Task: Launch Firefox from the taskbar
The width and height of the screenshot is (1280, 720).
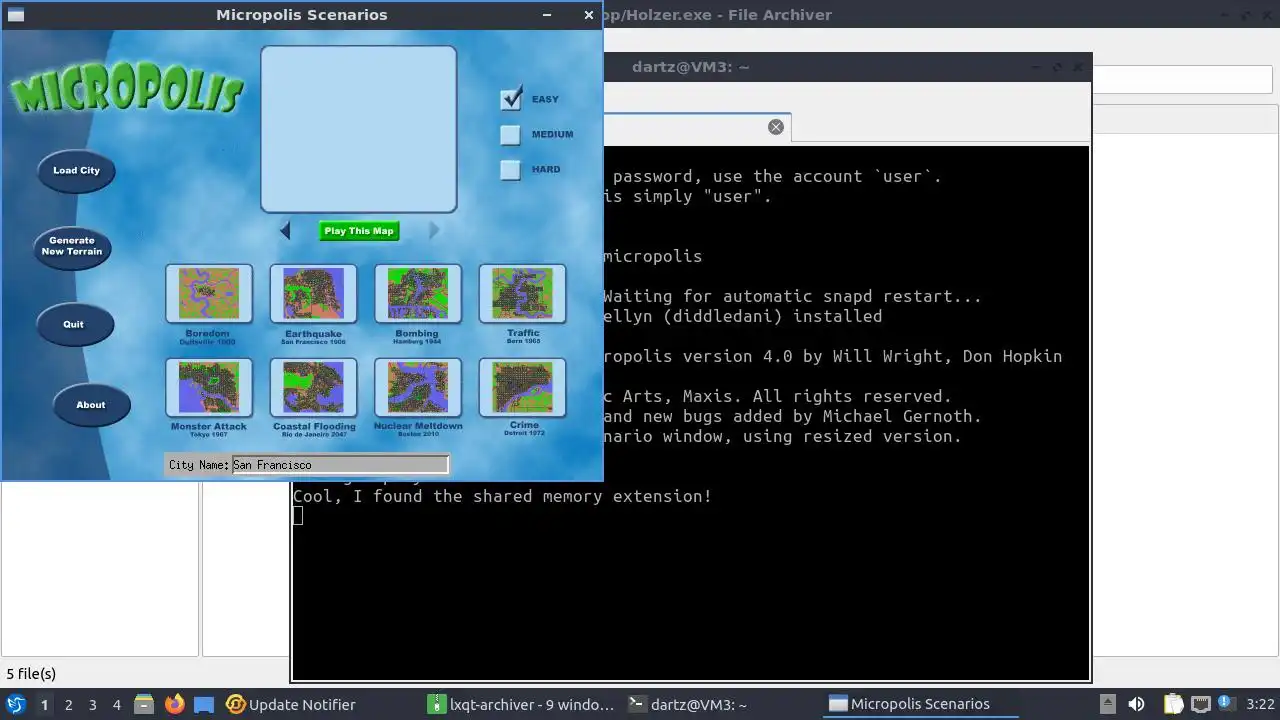Action: (174, 704)
